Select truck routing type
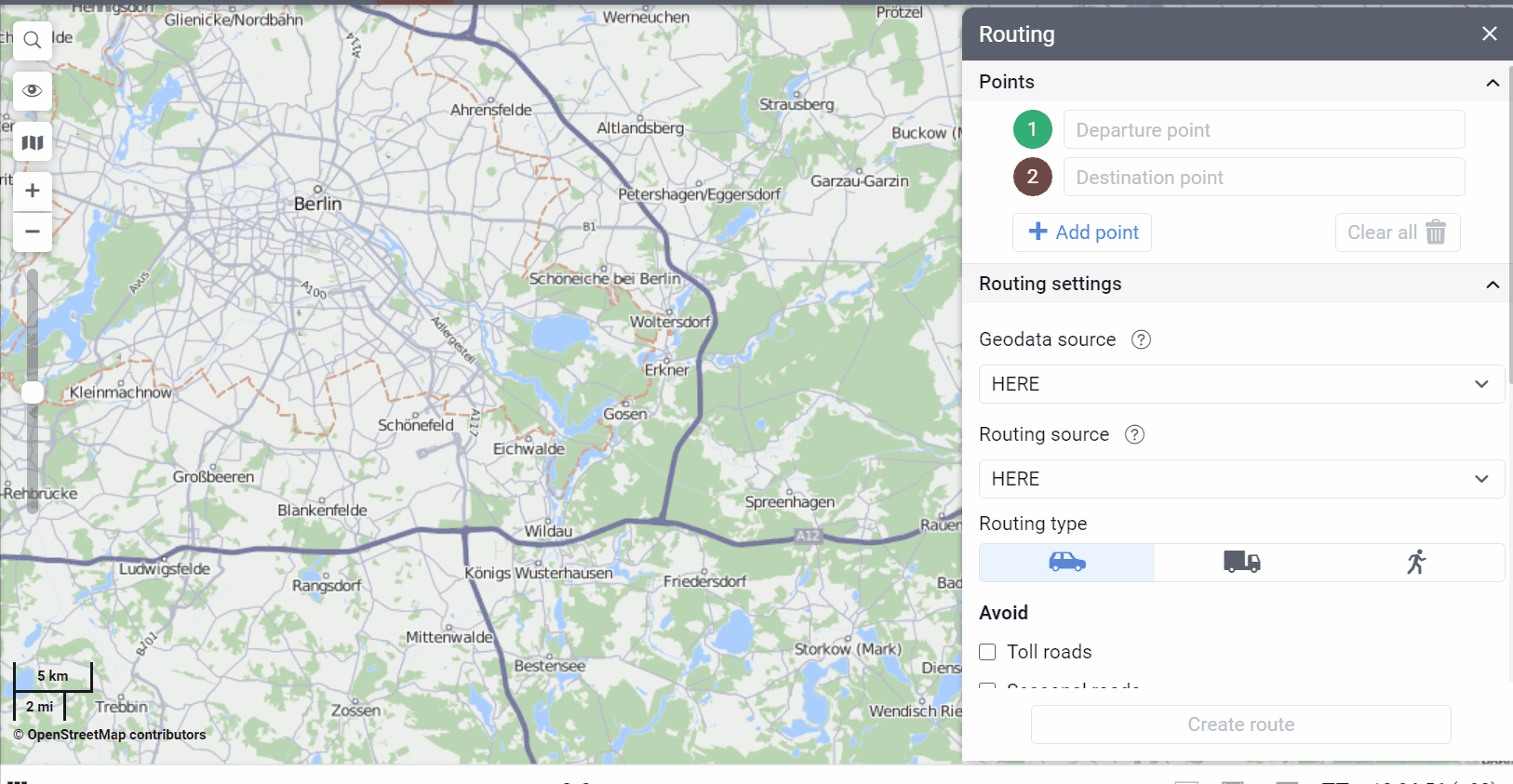Image resolution: width=1513 pixels, height=784 pixels. pyautogui.click(x=1241, y=563)
